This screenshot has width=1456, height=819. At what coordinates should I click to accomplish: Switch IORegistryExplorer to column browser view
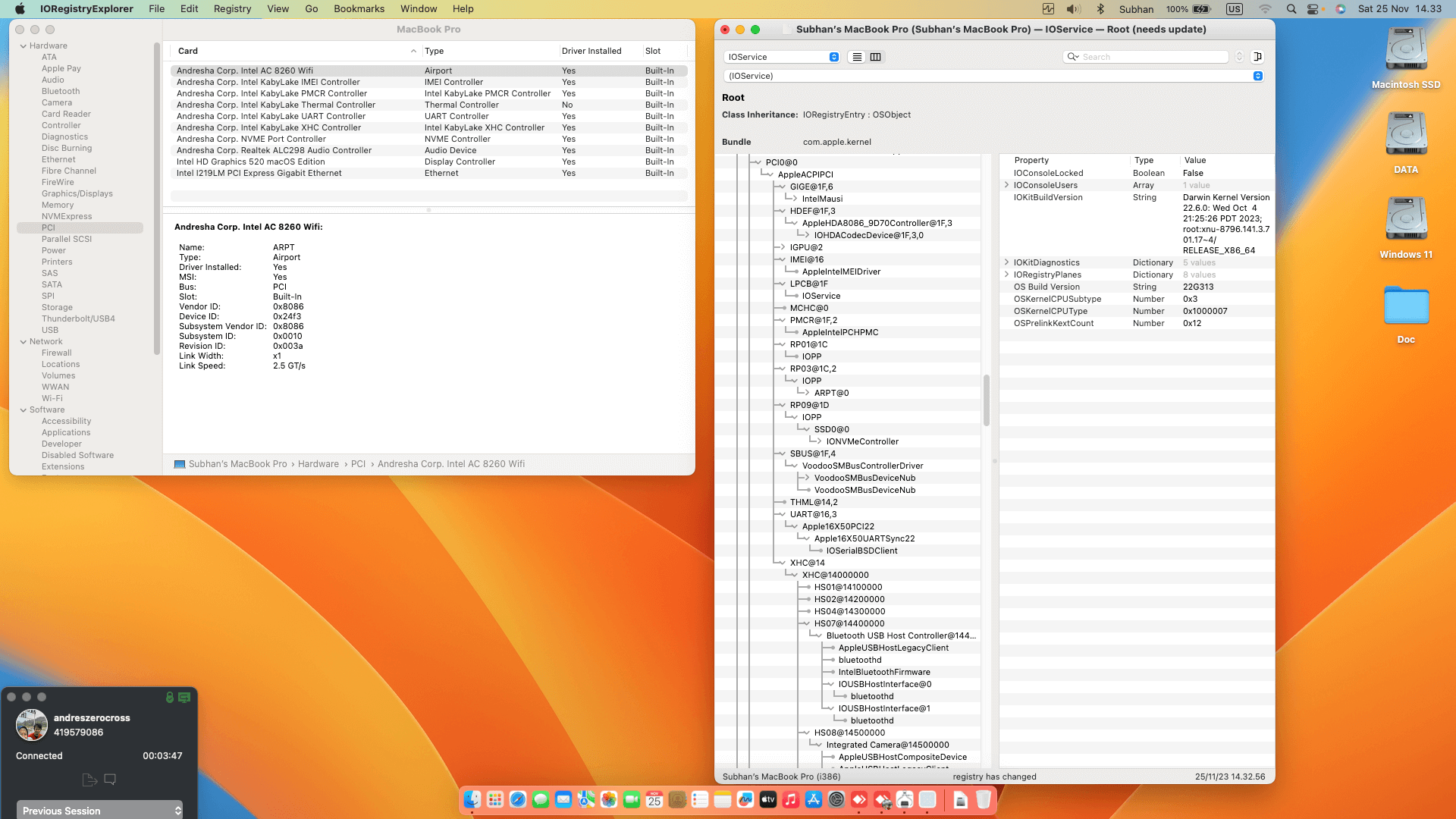pos(875,57)
